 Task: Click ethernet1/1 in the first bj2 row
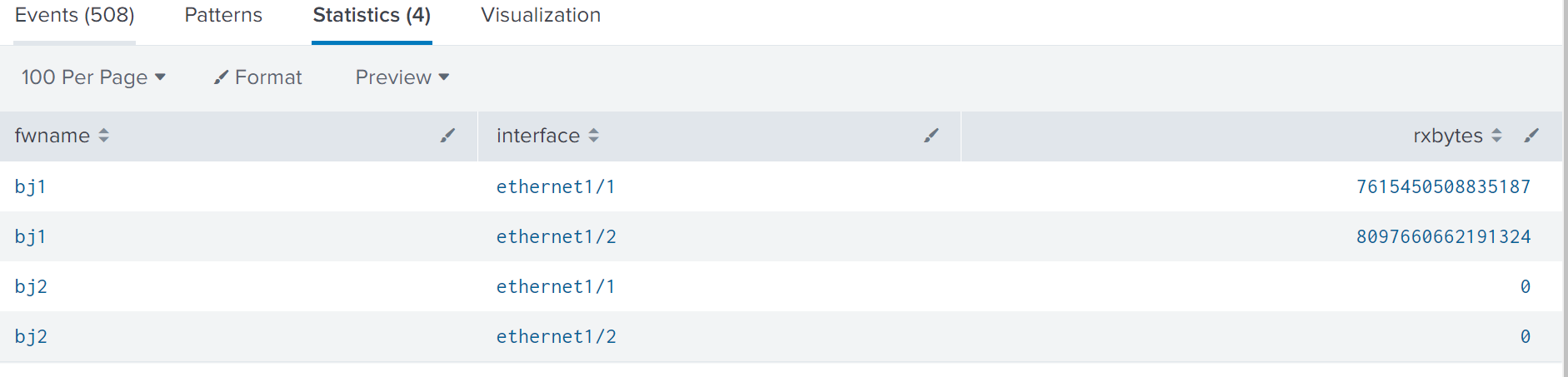click(x=555, y=286)
